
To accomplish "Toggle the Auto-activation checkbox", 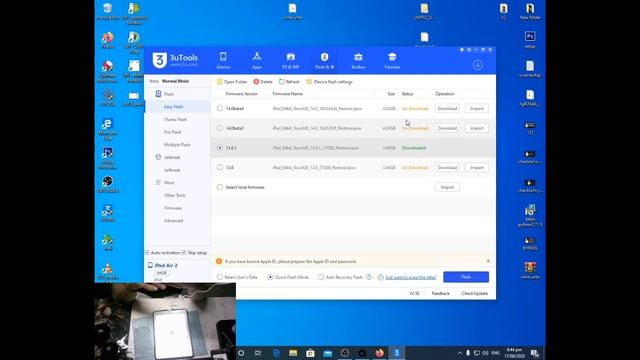I will pyautogui.click(x=147, y=253).
